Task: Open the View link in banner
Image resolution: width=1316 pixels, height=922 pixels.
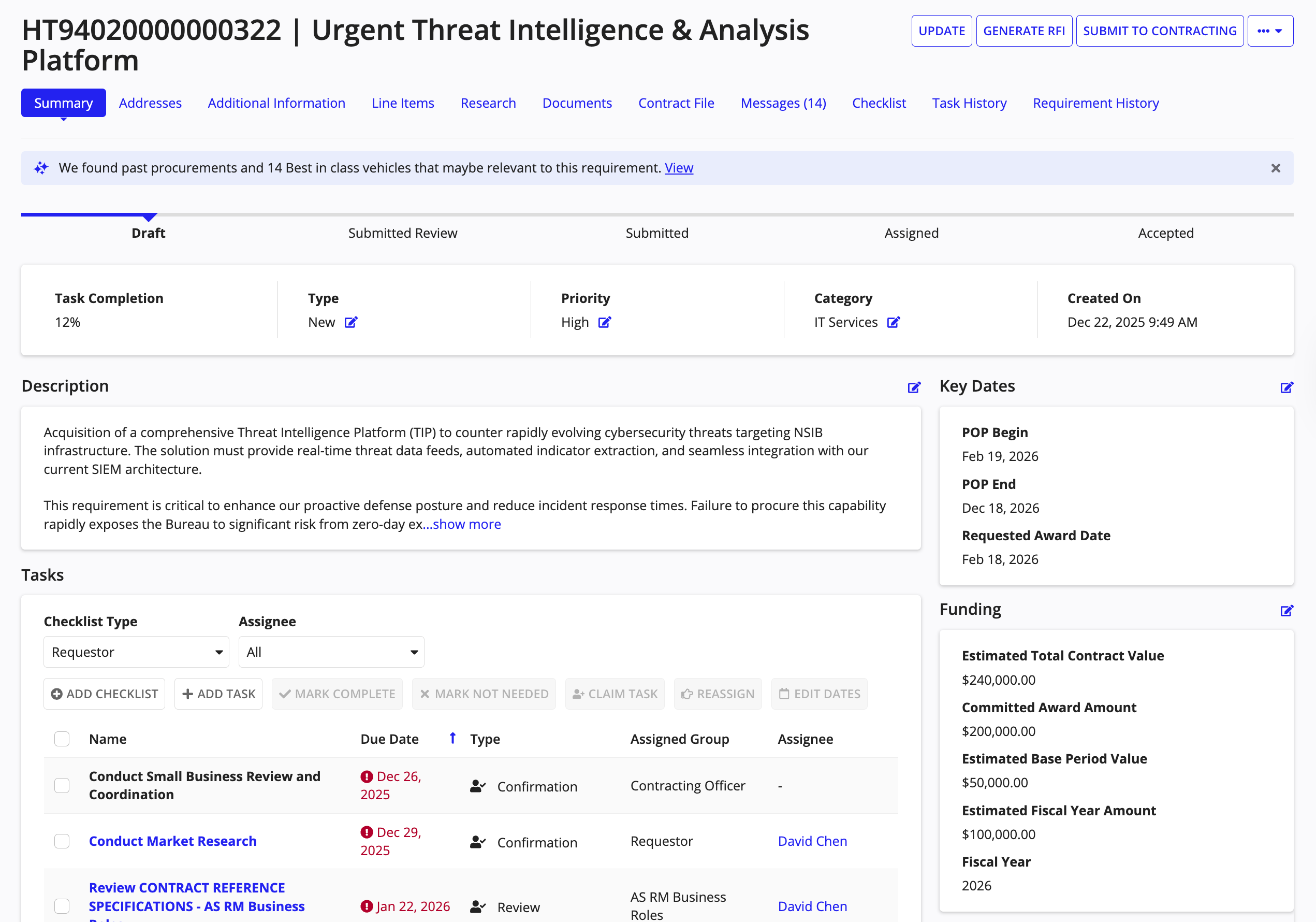Action: [679, 168]
